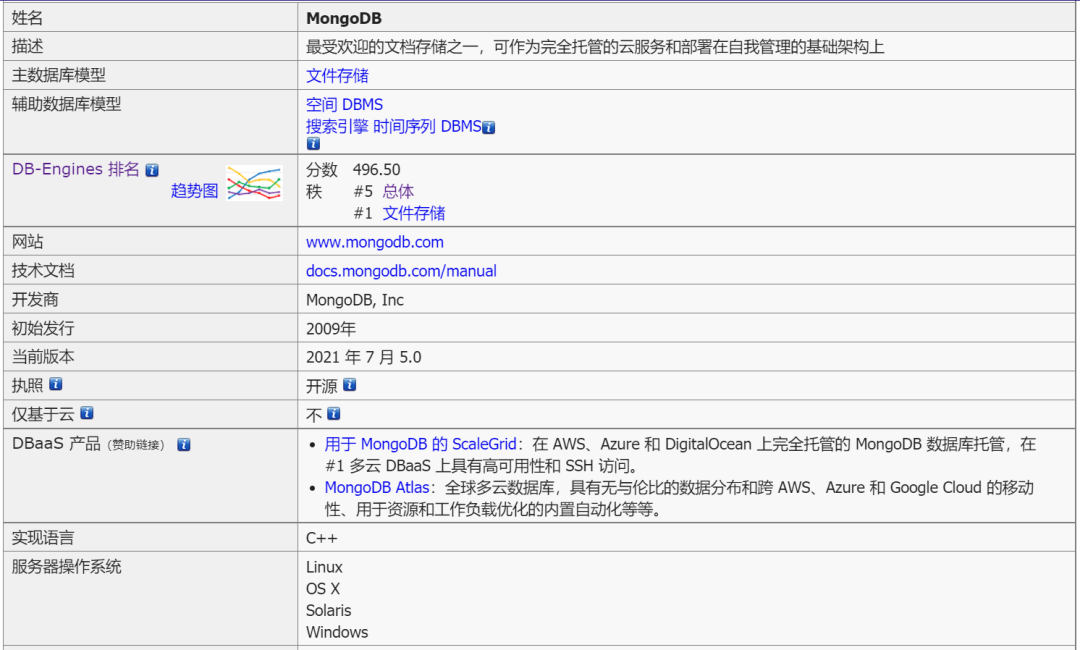Open 用于 MongoDB 的 ScaleGrid link
The width and height of the screenshot is (1080, 650).
[x=421, y=444]
